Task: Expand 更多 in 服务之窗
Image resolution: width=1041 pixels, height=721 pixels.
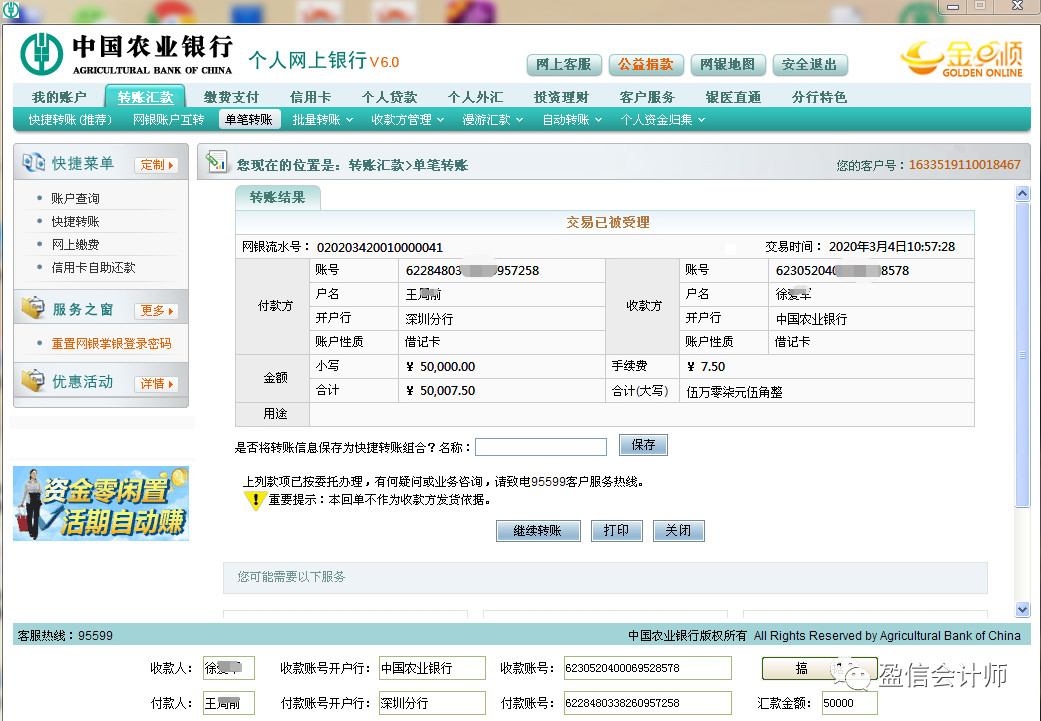Action: 157,311
